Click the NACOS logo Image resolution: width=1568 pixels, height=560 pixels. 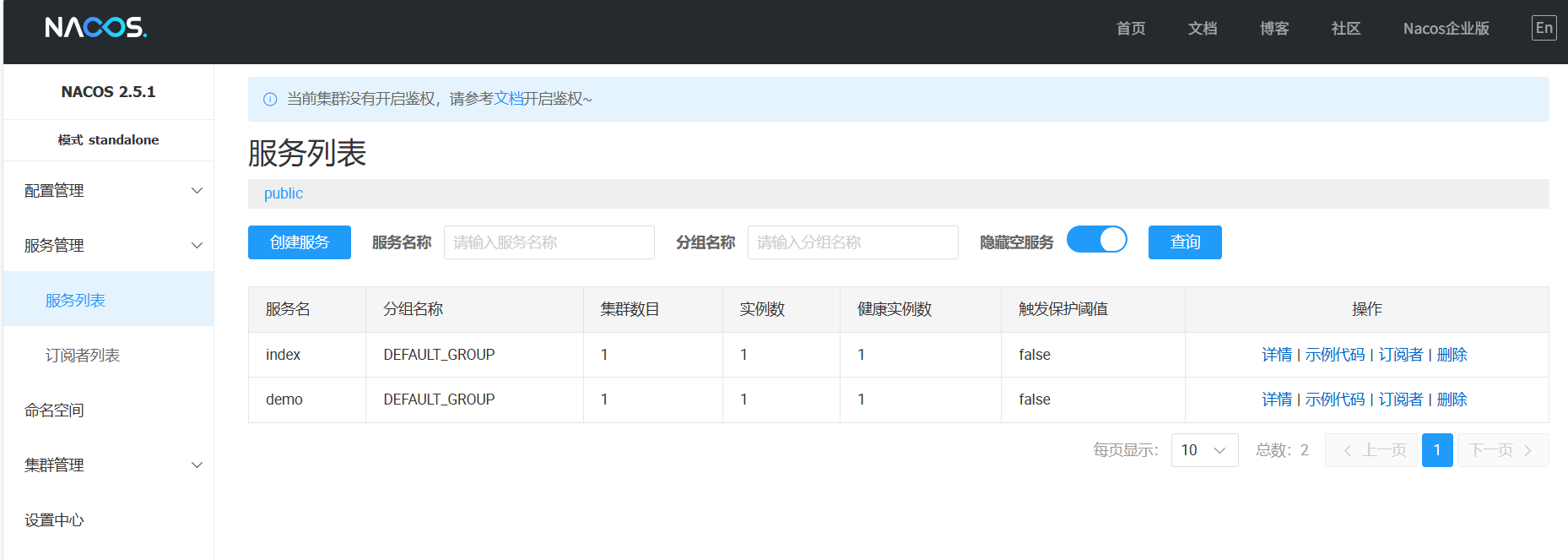[95, 28]
